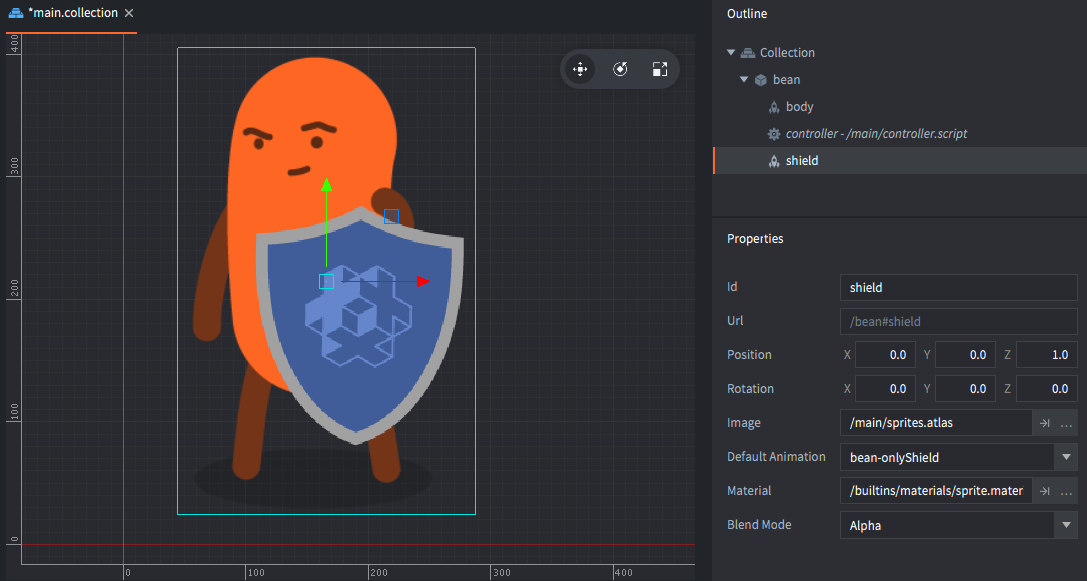The width and height of the screenshot is (1087, 581).
Task: Collapse the bean game object node
Action: click(x=744, y=80)
